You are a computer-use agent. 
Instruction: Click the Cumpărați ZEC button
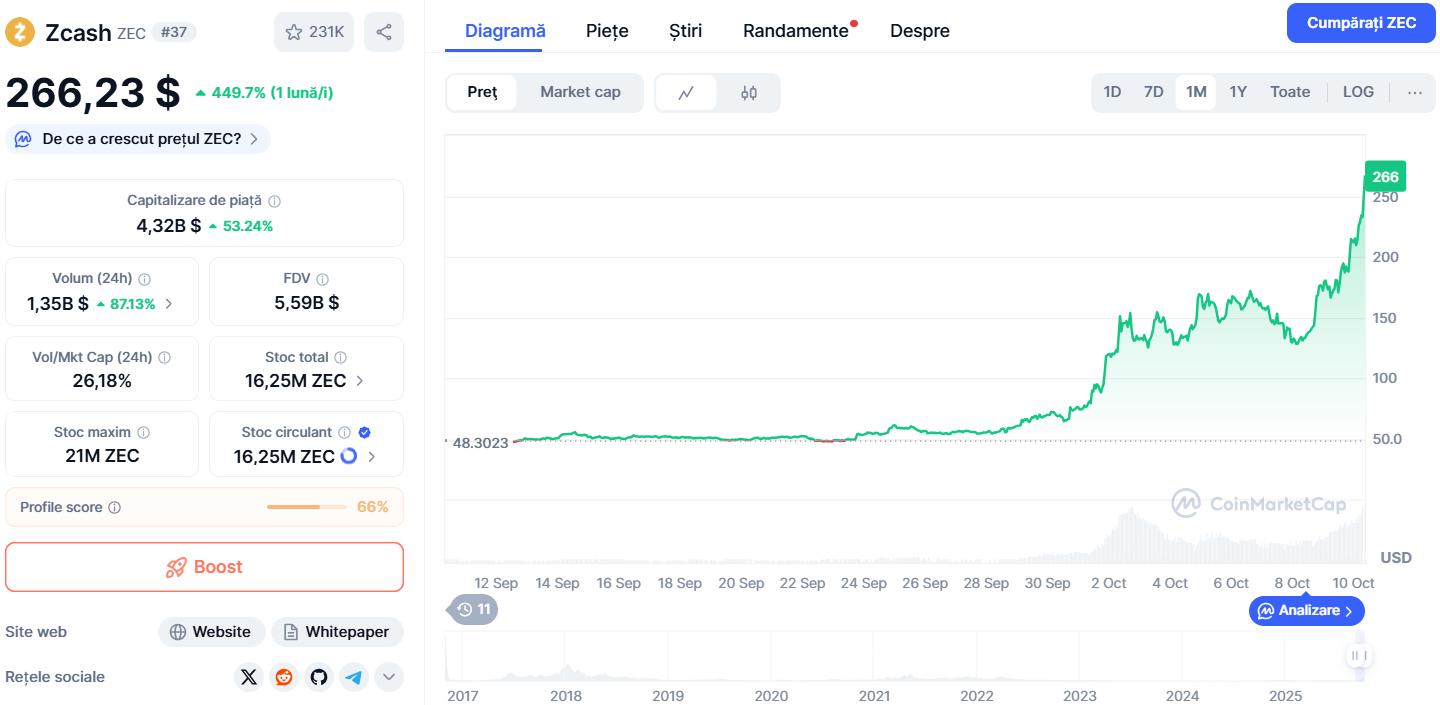(1361, 23)
